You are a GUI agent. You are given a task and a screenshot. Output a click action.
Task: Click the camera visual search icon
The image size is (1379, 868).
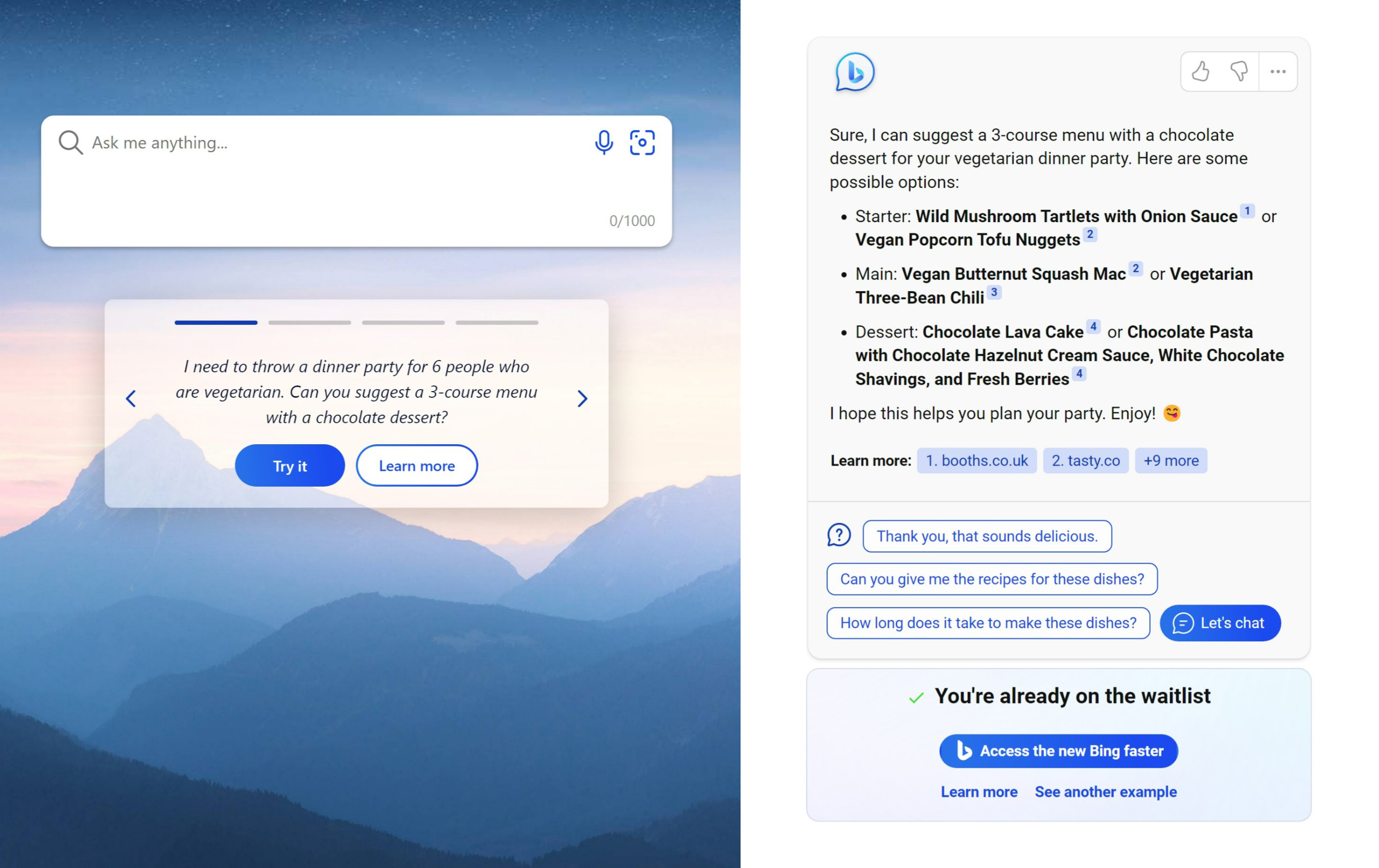[641, 142]
